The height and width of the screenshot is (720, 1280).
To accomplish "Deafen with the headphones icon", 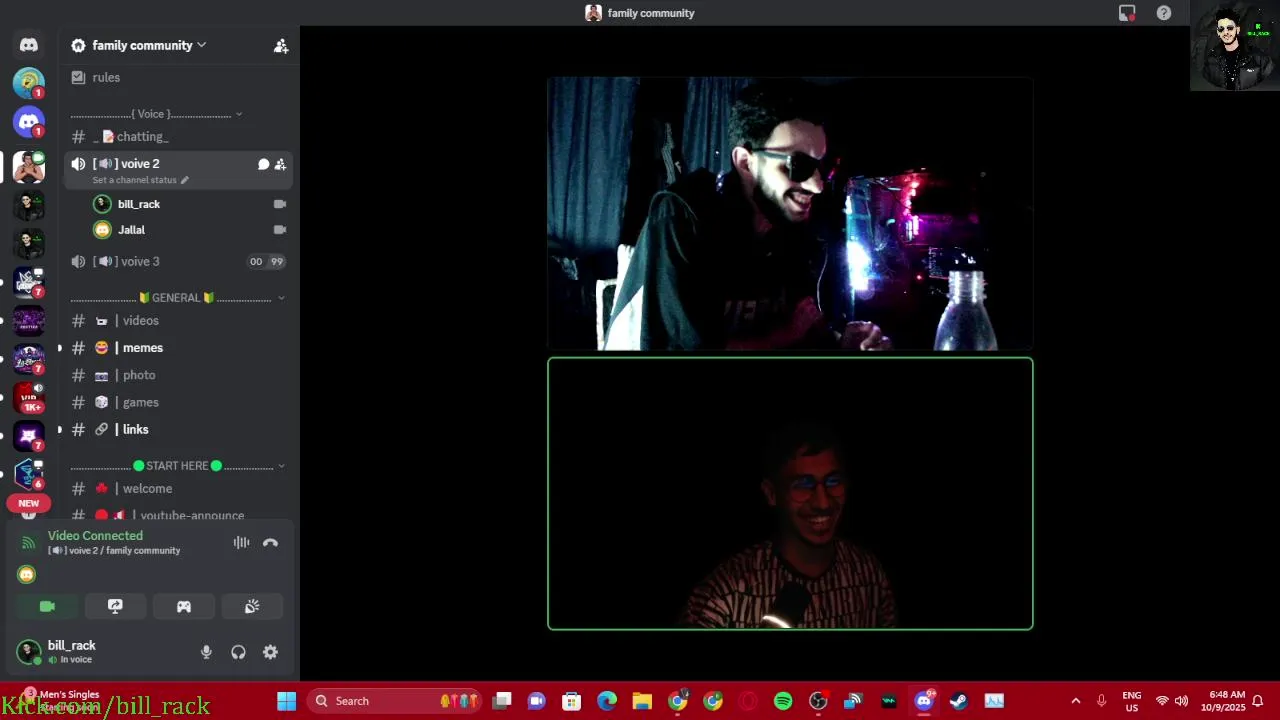I will (238, 652).
